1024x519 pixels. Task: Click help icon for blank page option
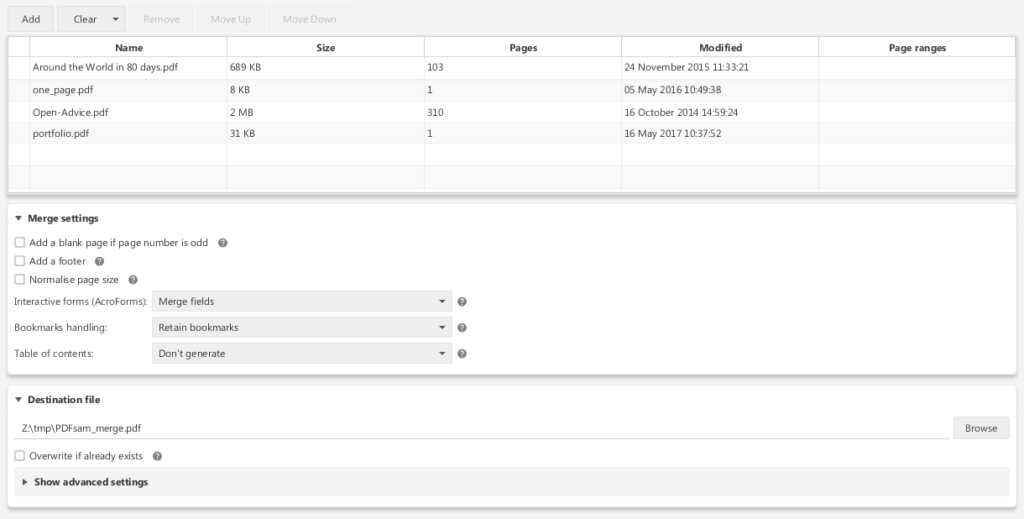223,243
